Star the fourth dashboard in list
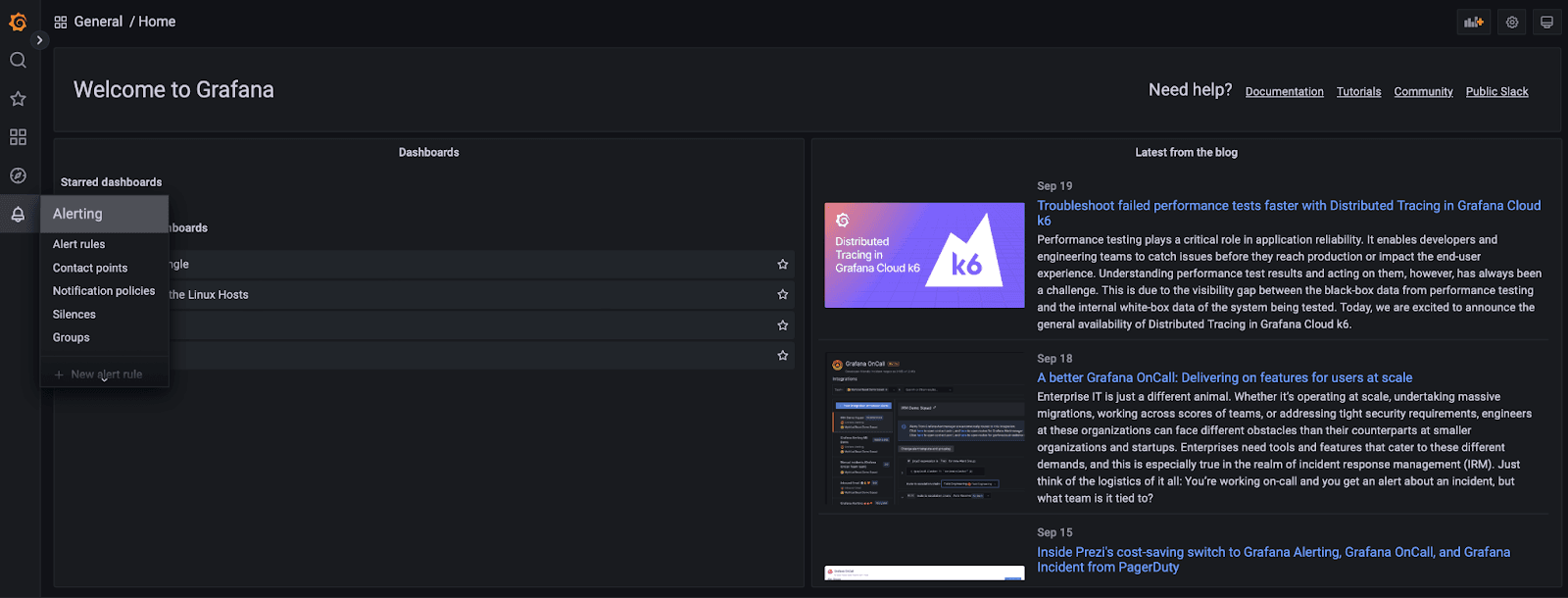 click(x=782, y=355)
